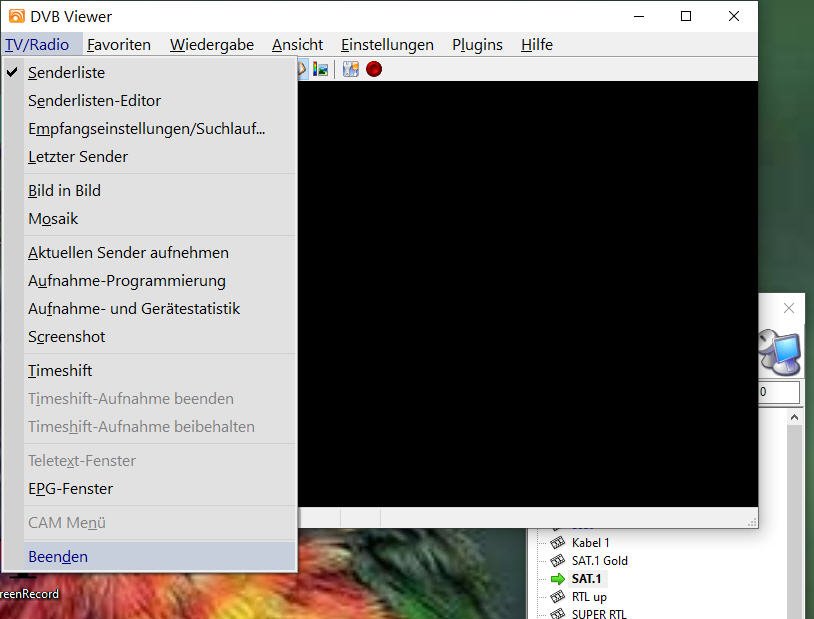
Task: Click the red record button in toolbar
Action: pyautogui.click(x=374, y=69)
